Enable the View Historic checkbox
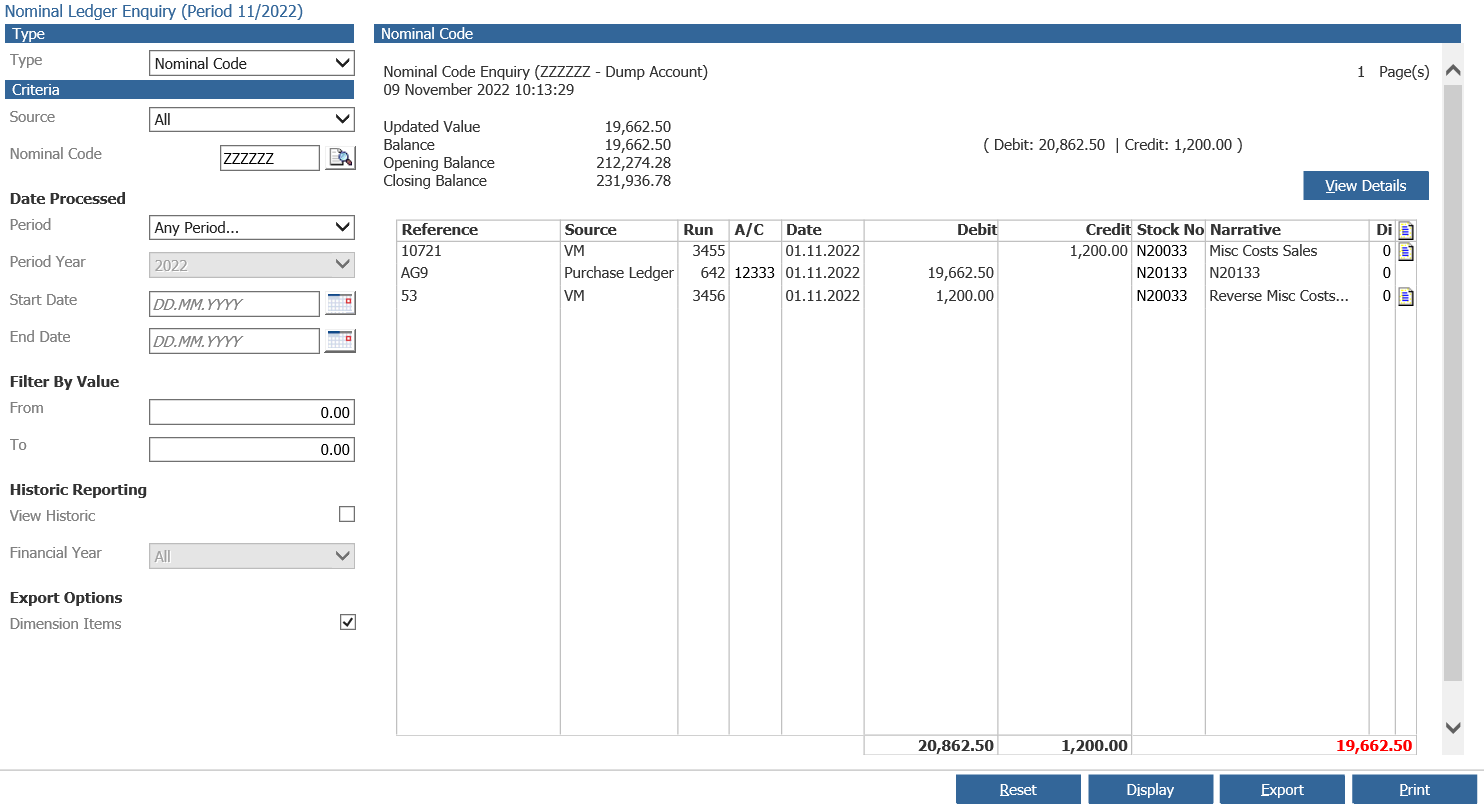The image size is (1484, 810). coord(347,515)
